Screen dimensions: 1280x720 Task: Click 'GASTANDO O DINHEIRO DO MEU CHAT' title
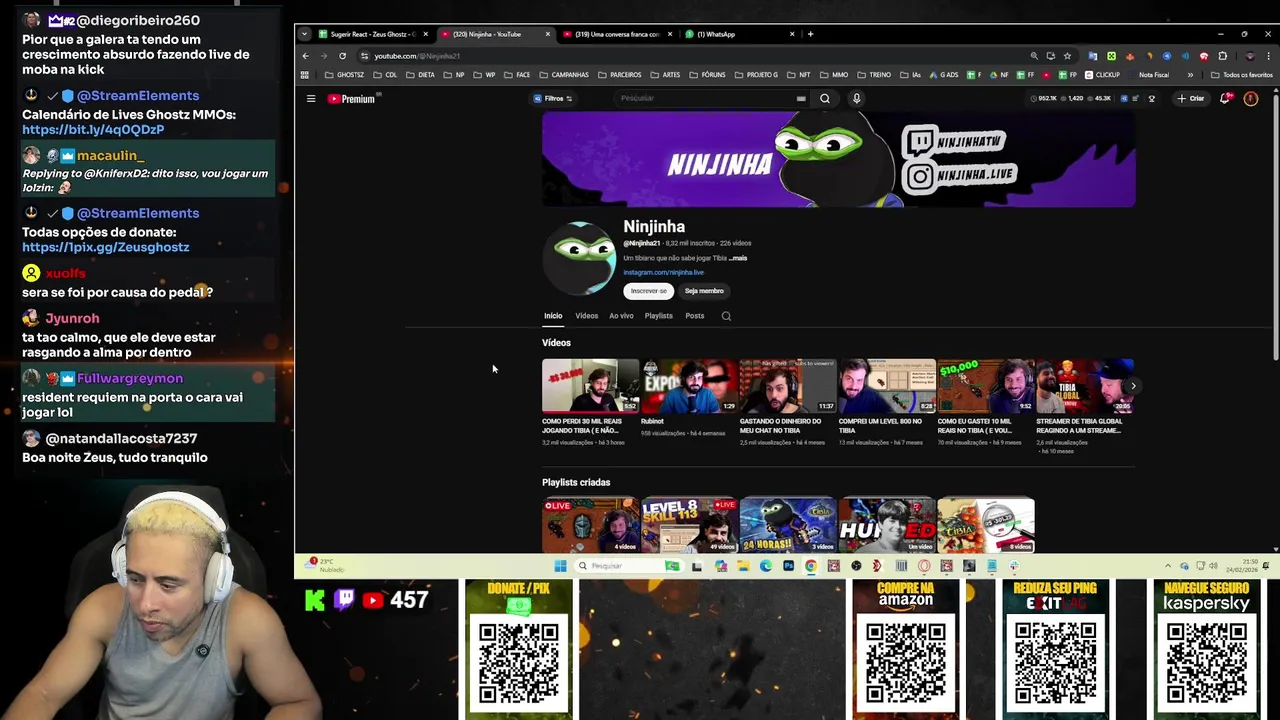point(780,426)
